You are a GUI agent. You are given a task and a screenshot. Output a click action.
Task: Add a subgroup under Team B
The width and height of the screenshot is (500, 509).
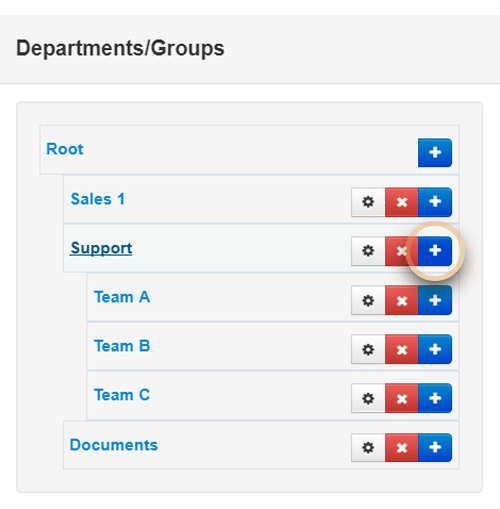(435, 349)
